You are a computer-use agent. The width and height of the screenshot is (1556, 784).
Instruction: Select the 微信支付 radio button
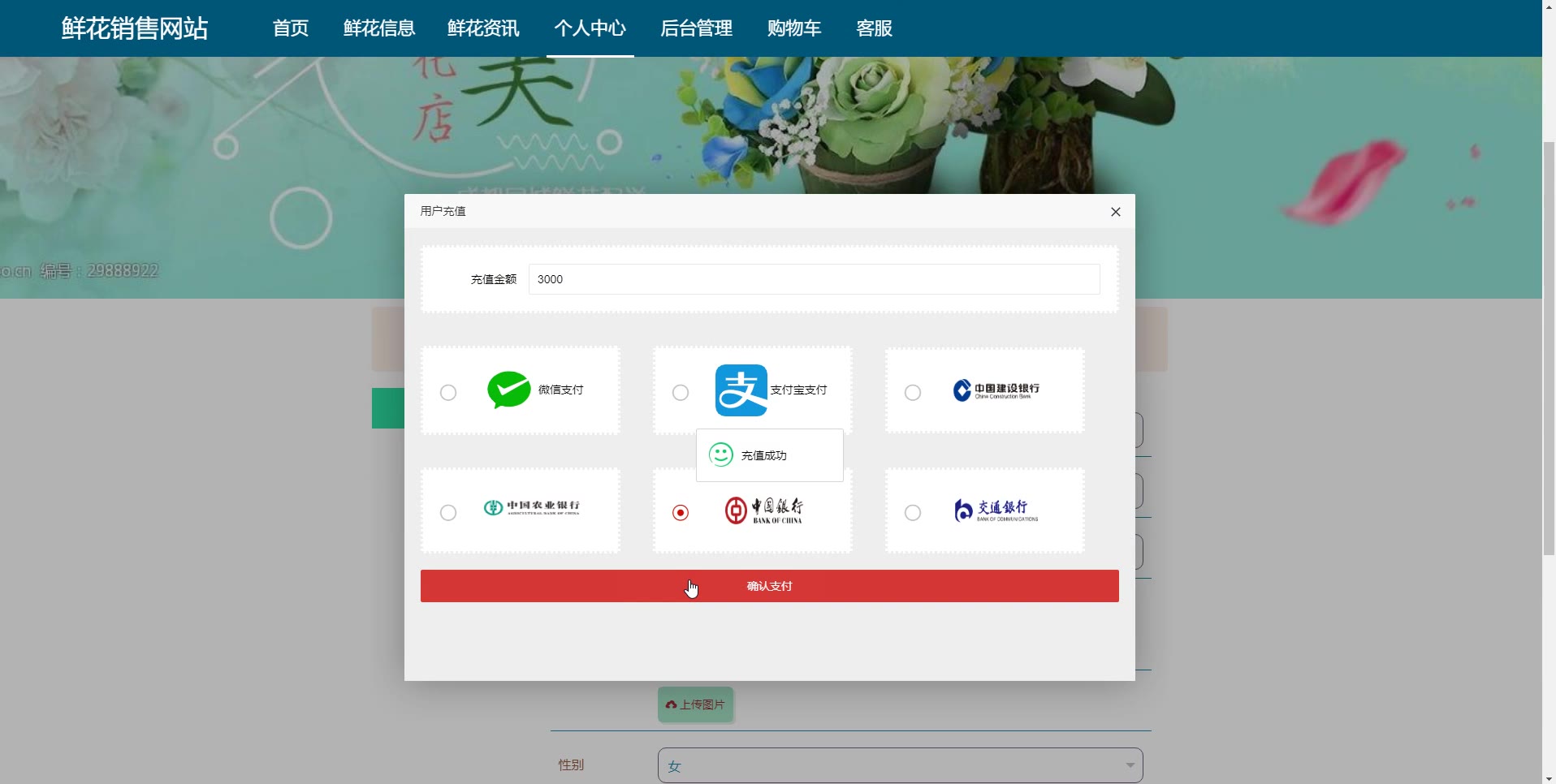[x=448, y=393]
